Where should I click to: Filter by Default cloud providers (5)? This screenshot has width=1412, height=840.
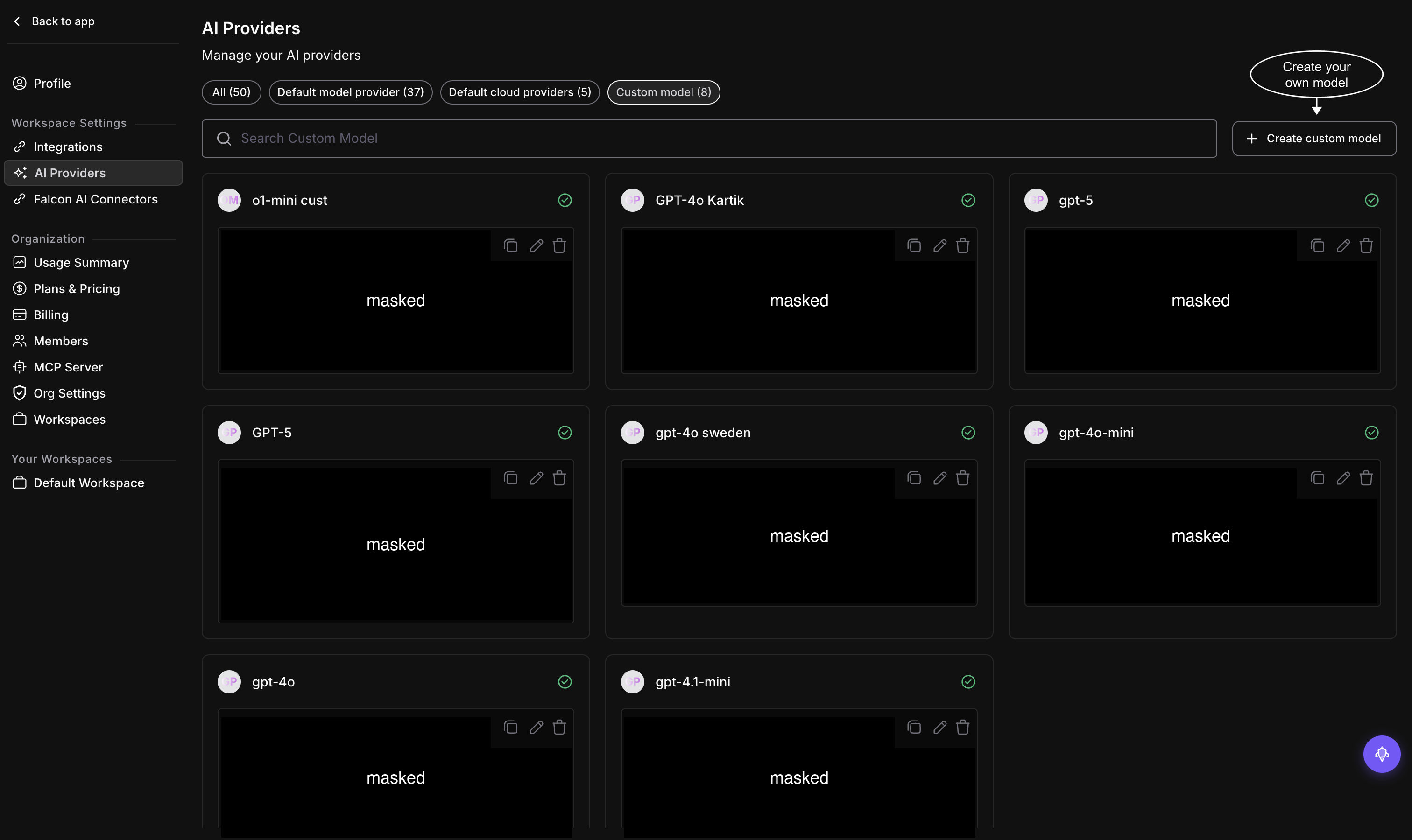pos(520,92)
